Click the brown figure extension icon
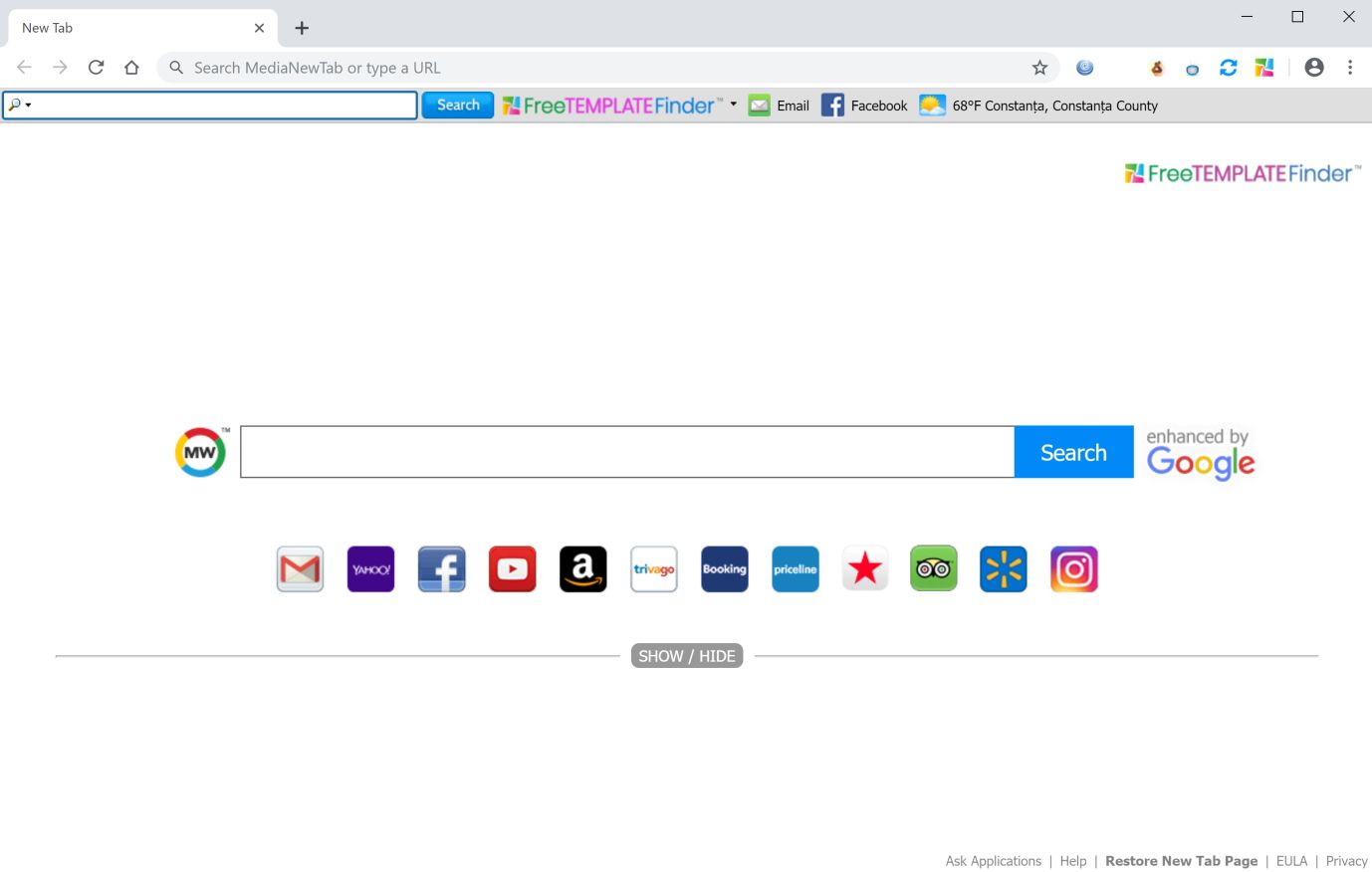 tap(1157, 68)
